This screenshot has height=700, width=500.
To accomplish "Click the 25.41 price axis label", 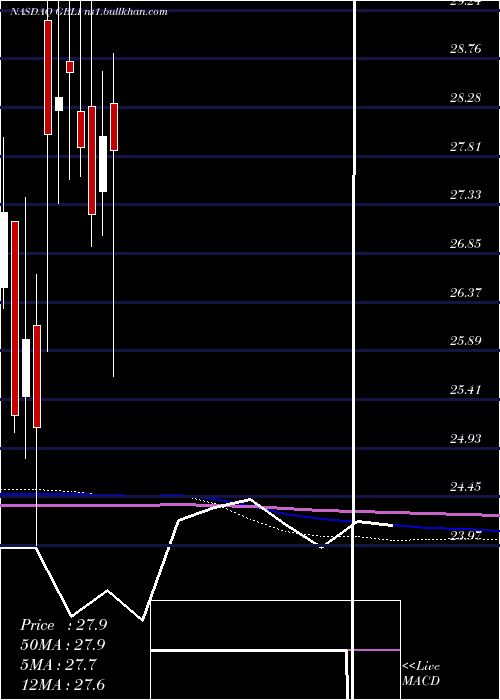I will pos(465,390).
